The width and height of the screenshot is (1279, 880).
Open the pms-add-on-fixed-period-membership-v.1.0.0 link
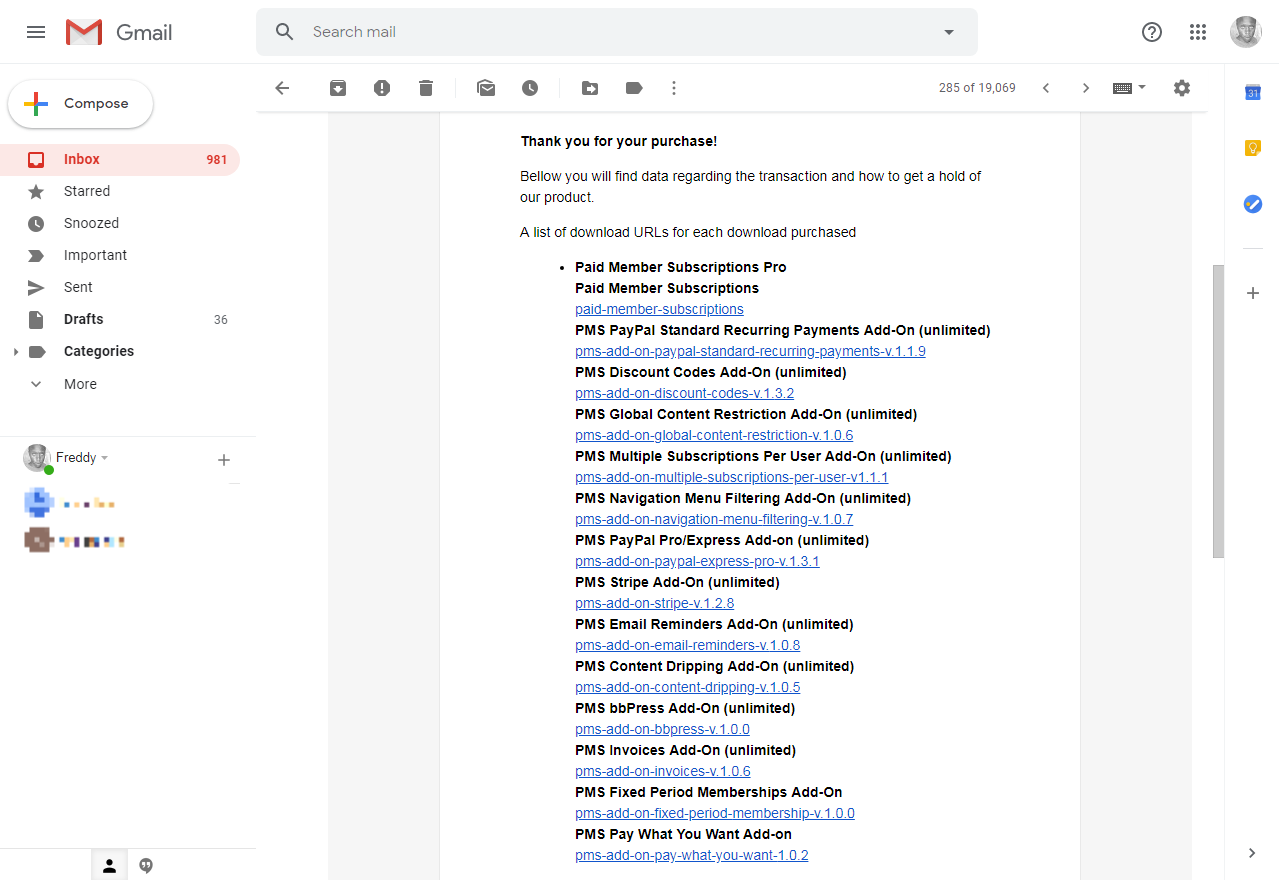715,813
